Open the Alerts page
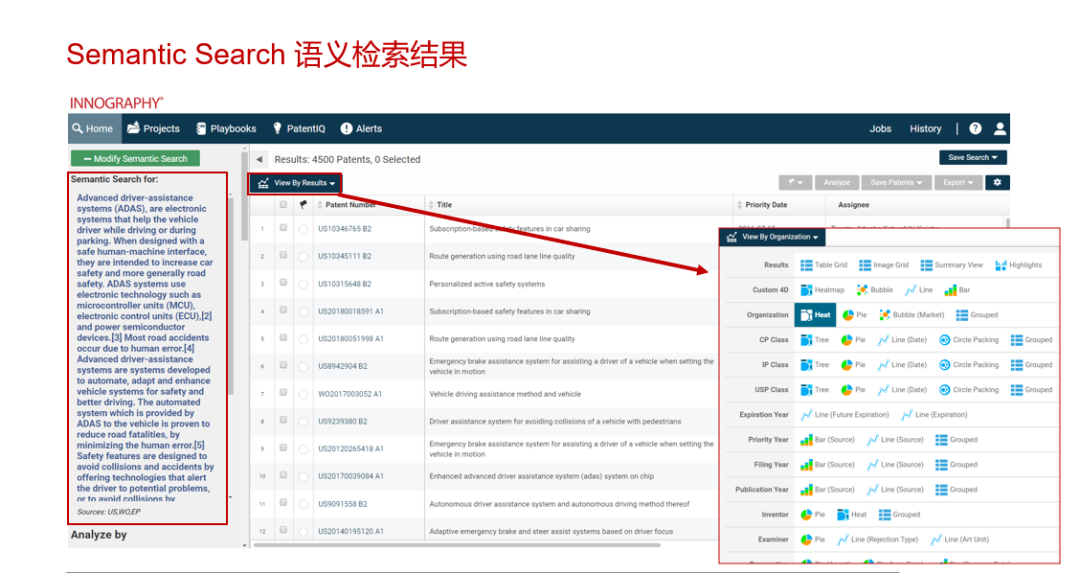The height and width of the screenshot is (574, 1080). (361, 129)
